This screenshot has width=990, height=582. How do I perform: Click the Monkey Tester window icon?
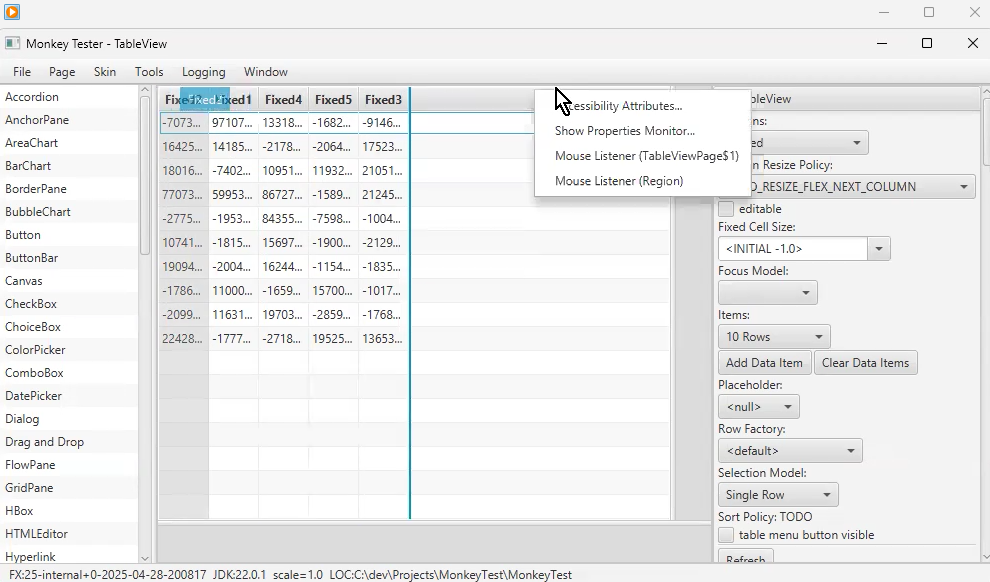(12, 44)
